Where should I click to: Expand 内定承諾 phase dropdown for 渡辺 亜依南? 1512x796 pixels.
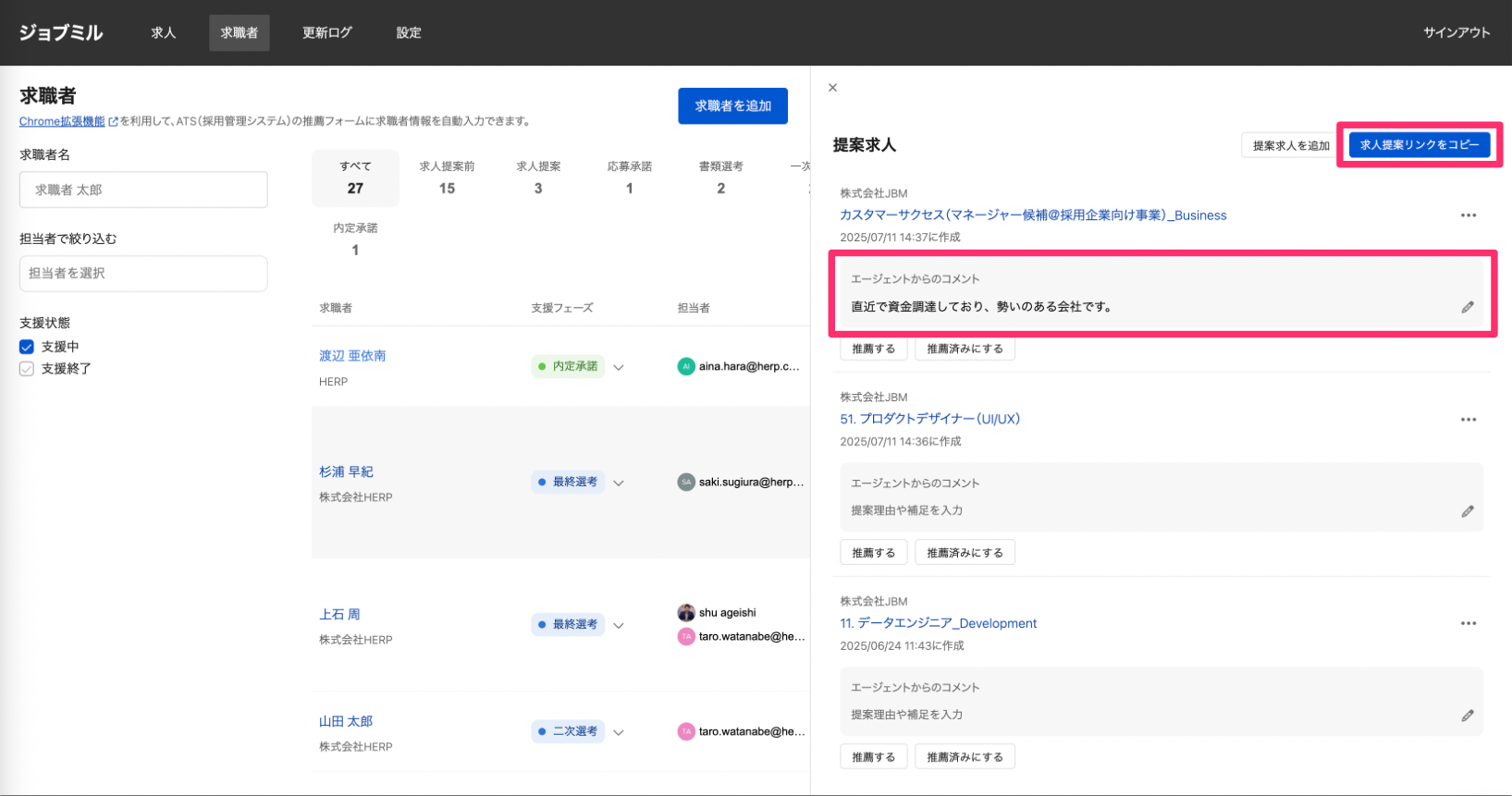(x=619, y=367)
